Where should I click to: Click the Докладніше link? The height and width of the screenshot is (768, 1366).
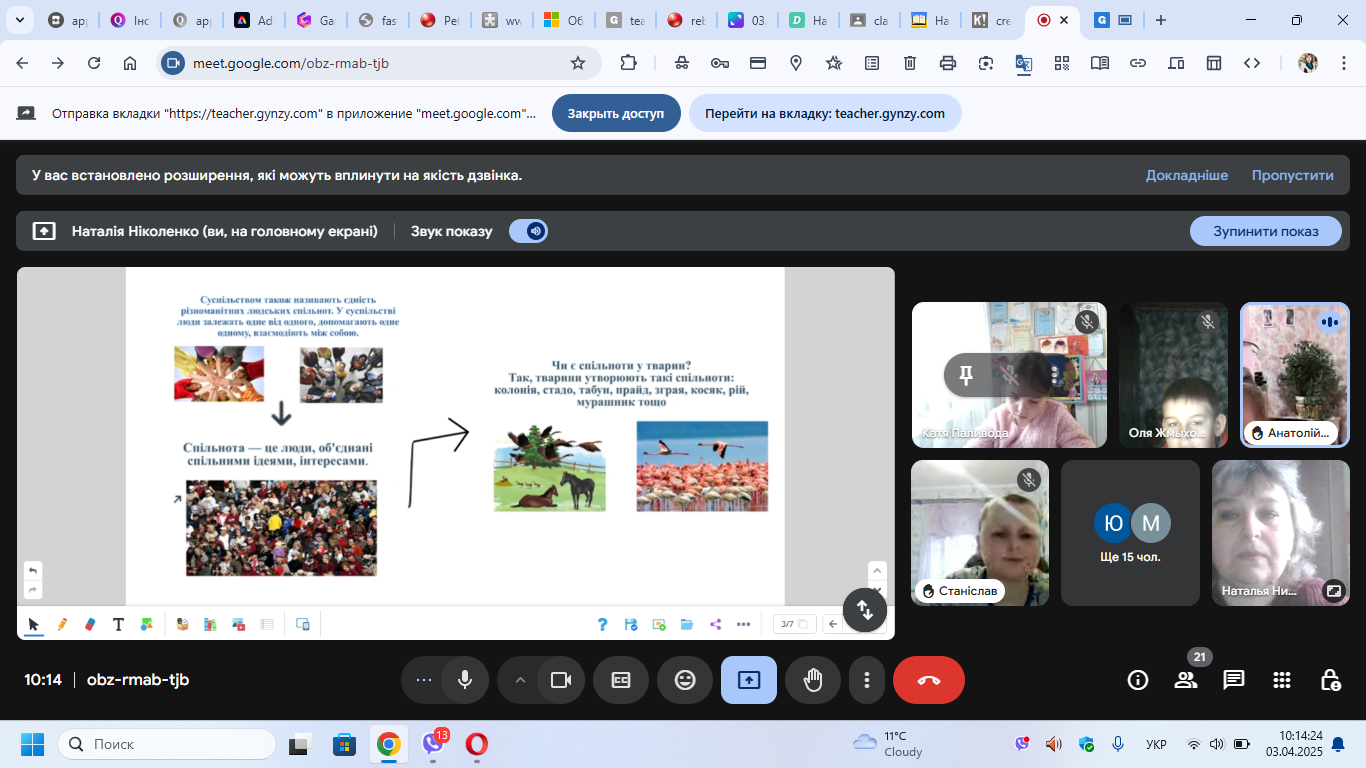[x=1187, y=175]
